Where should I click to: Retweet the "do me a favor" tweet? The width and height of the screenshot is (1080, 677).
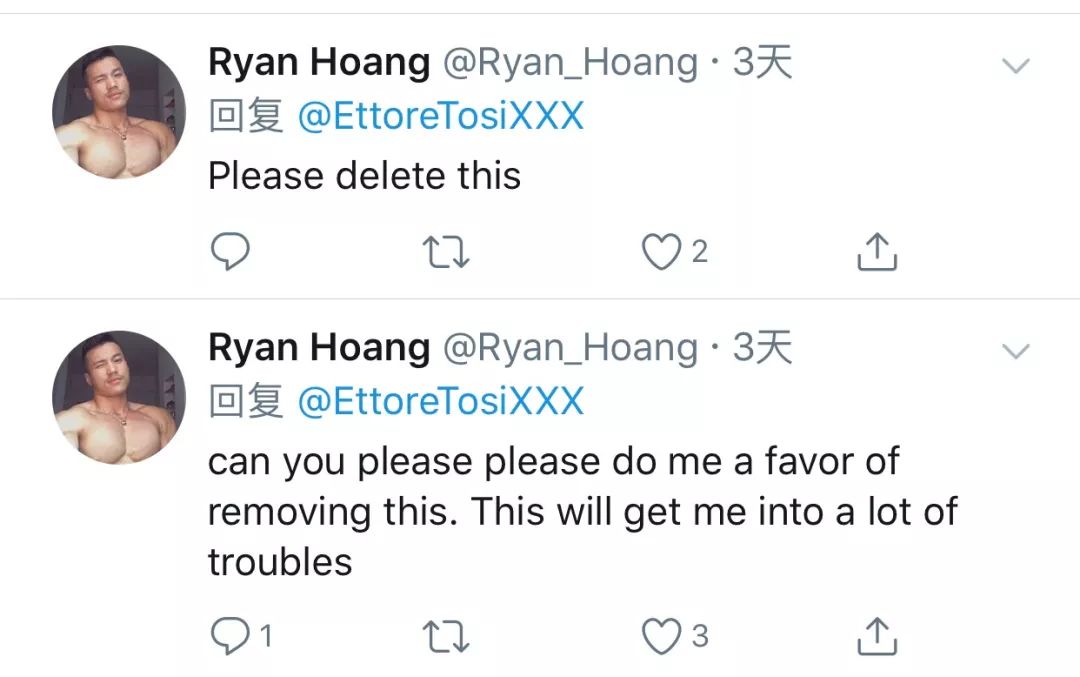(x=445, y=635)
